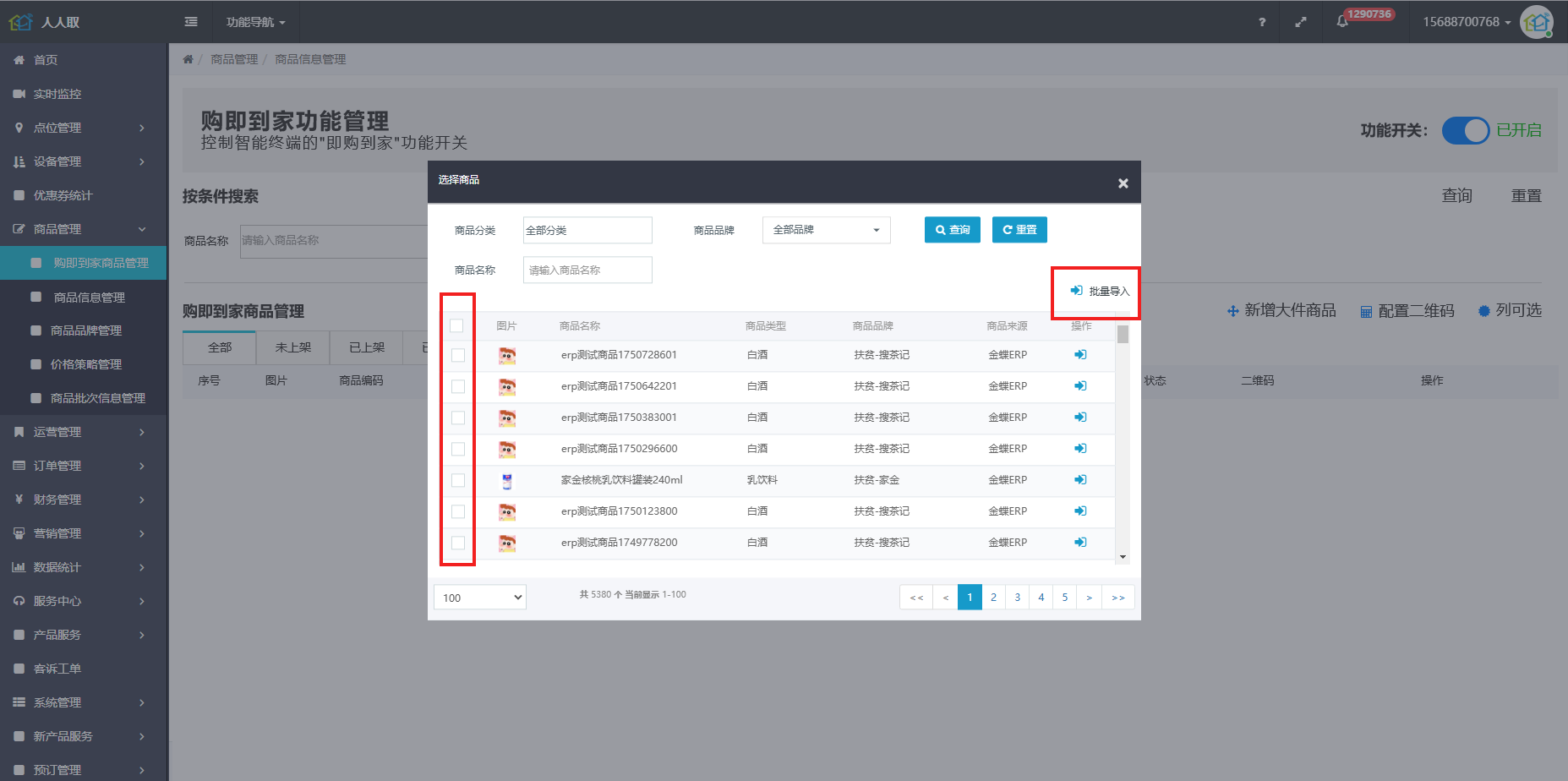Click import icon for erp测试商品1750728601 row
Image resolution: width=1568 pixels, height=781 pixels.
click(1079, 355)
